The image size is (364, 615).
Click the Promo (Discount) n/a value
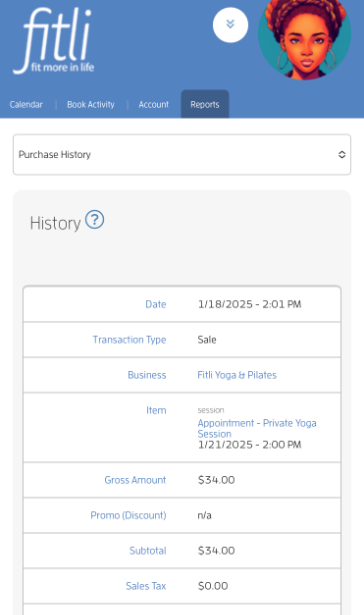tap(204, 515)
